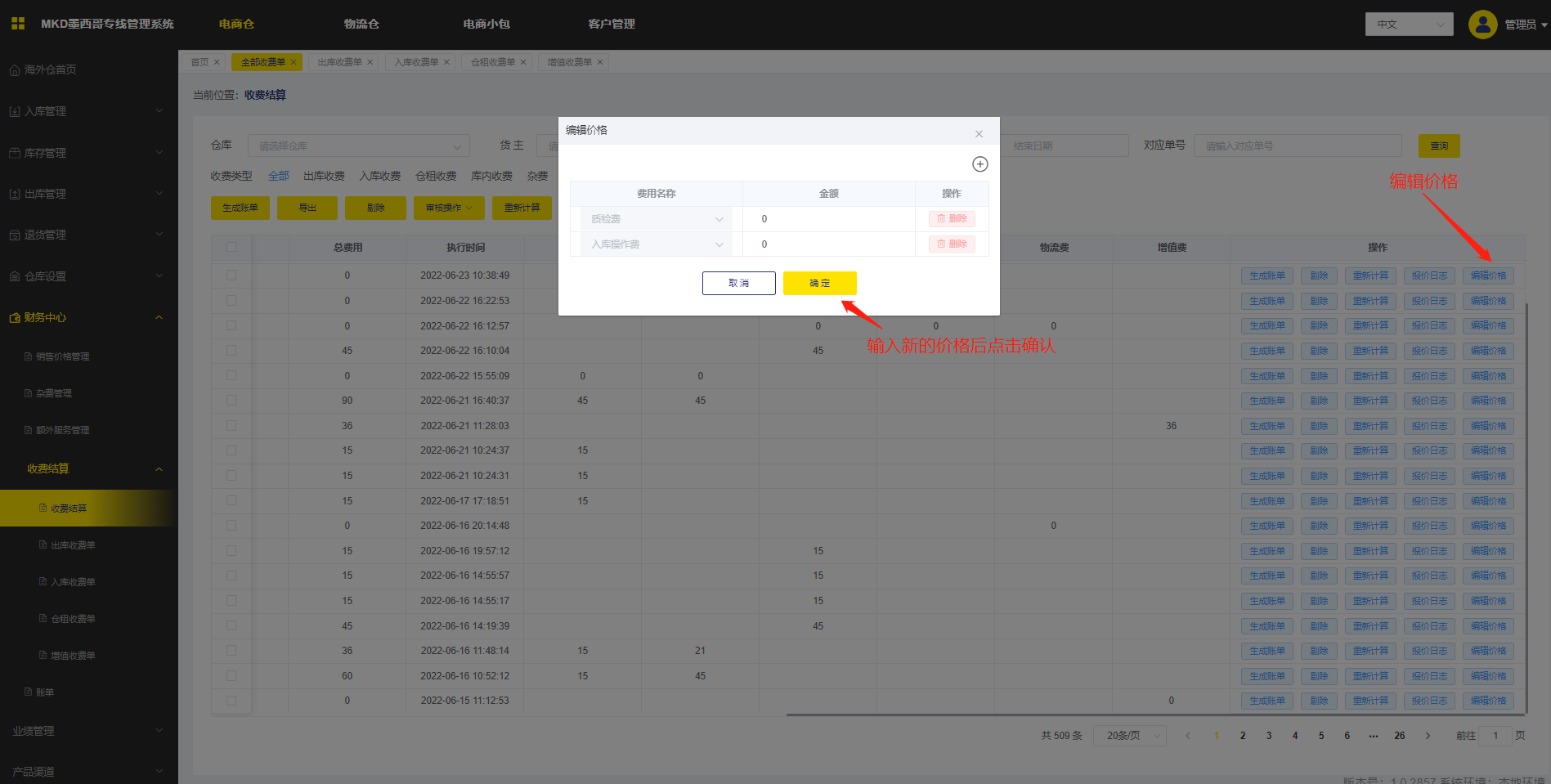The image size is (1551, 784).
Task: Click the plus icon to add fee row
Action: click(x=979, y=164)
